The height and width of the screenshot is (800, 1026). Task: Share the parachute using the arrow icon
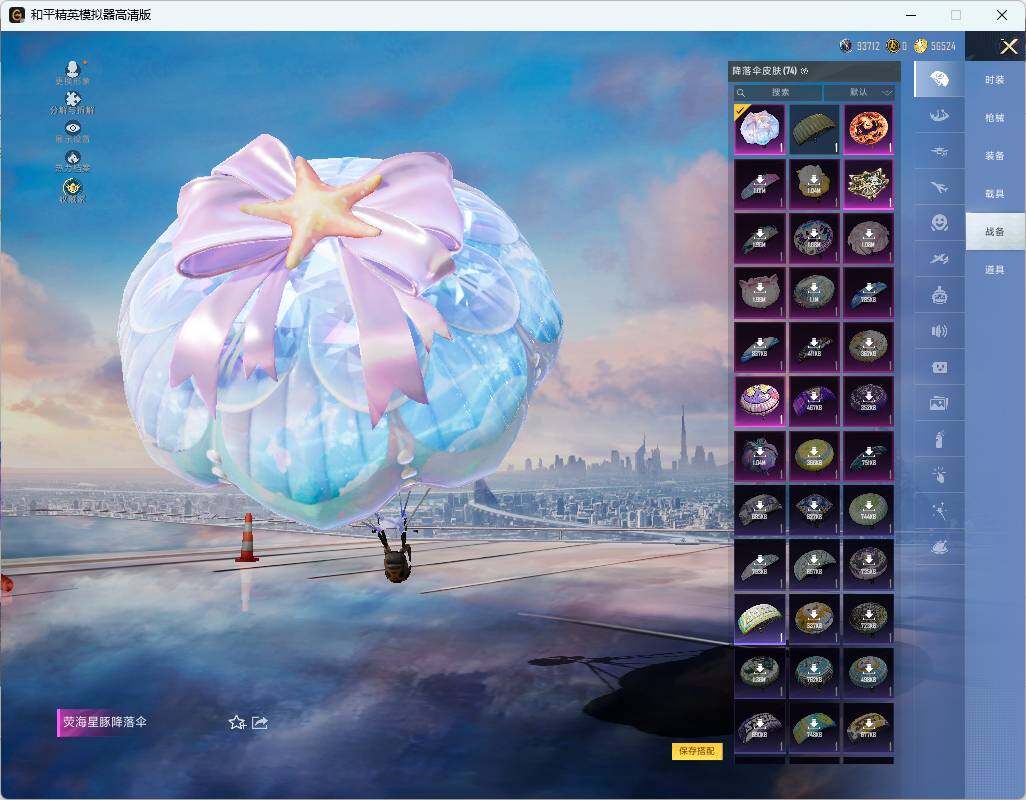[260, 722]
